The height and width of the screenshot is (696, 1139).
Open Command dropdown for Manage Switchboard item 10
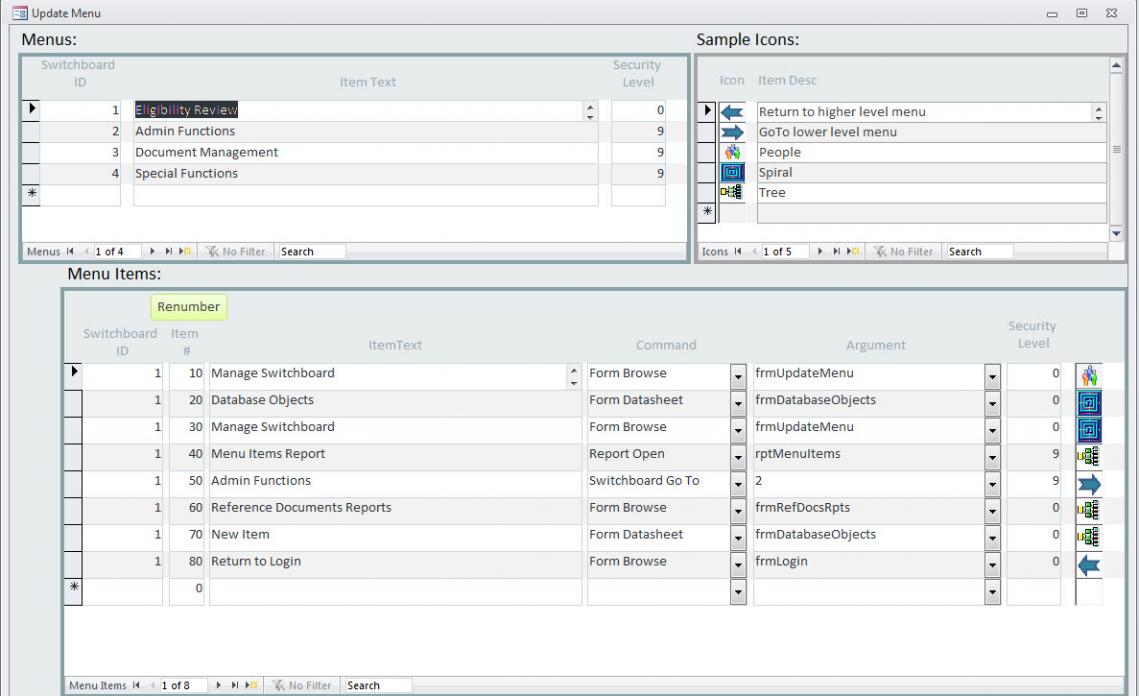(738, 377)
